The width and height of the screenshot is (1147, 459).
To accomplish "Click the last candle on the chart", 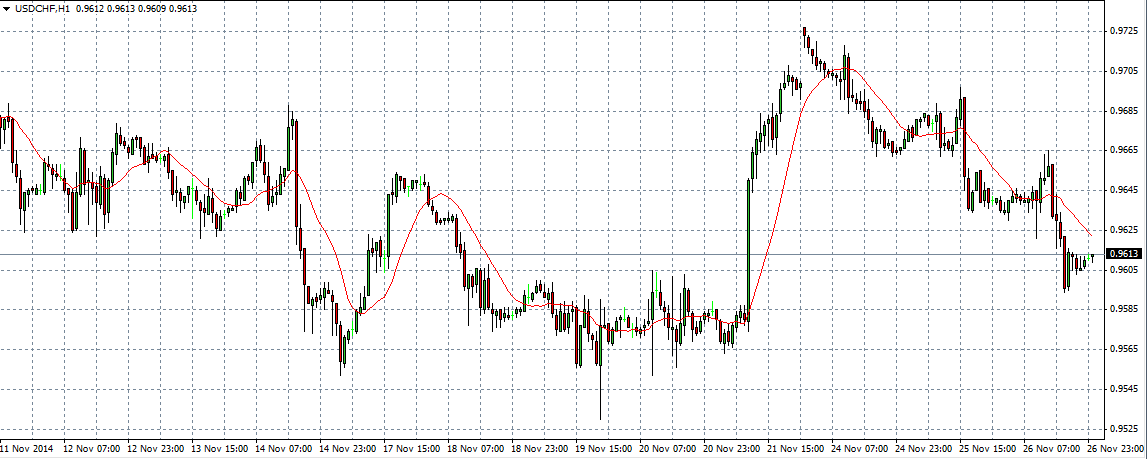I will [x=1092, y=257].
